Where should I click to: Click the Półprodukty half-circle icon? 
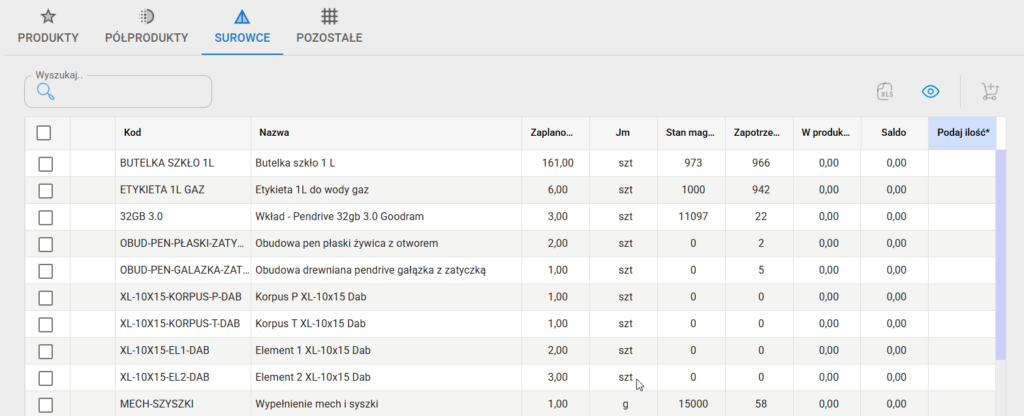(x=146, y=16)
